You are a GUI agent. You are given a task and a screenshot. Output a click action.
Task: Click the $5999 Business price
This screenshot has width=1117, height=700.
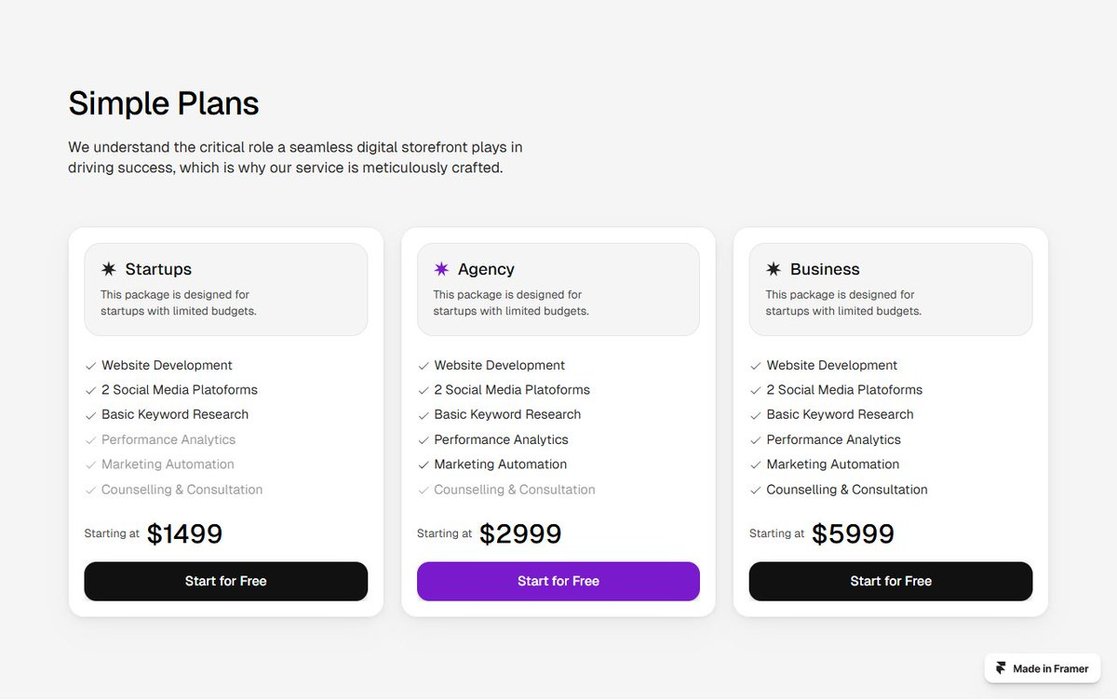pos(853,534)
